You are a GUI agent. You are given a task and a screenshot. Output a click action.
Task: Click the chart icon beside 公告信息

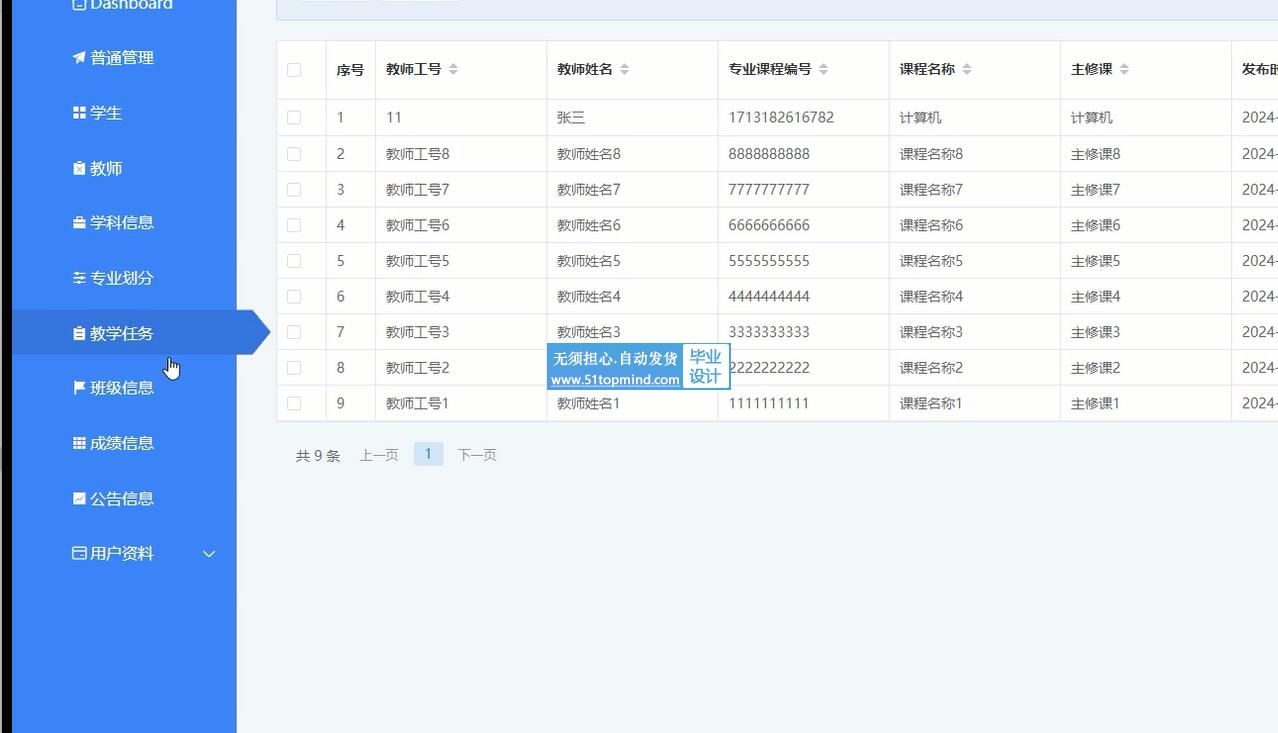point(79,498)
